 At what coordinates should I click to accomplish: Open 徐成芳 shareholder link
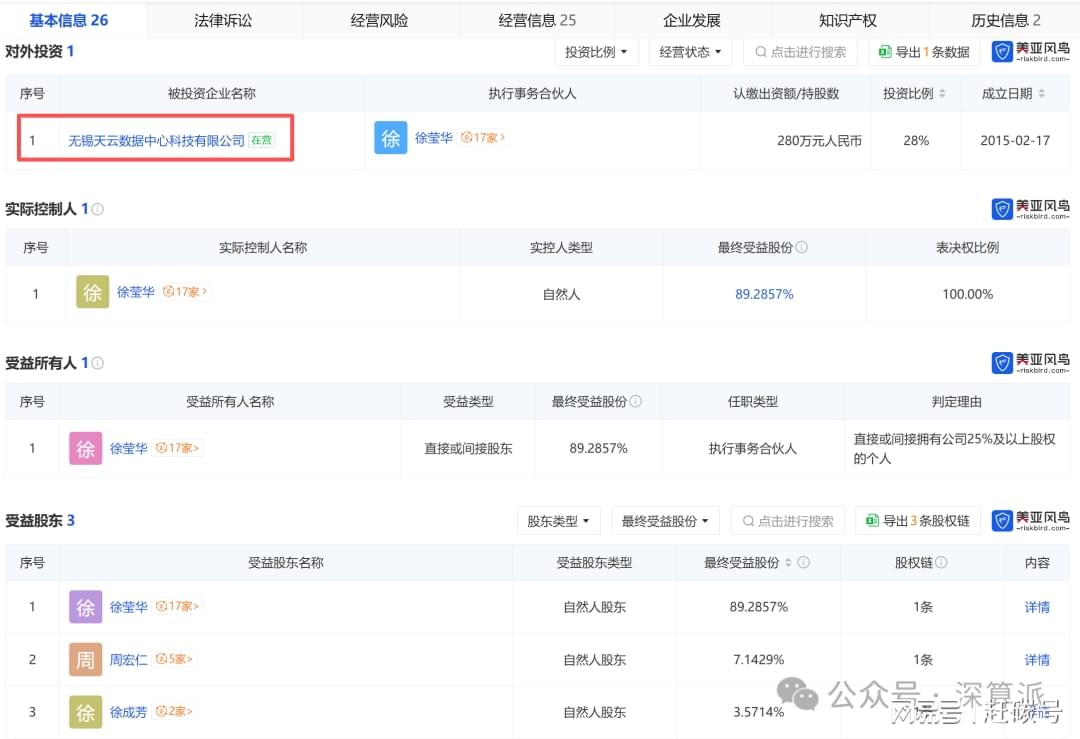[x=128, y=712]
